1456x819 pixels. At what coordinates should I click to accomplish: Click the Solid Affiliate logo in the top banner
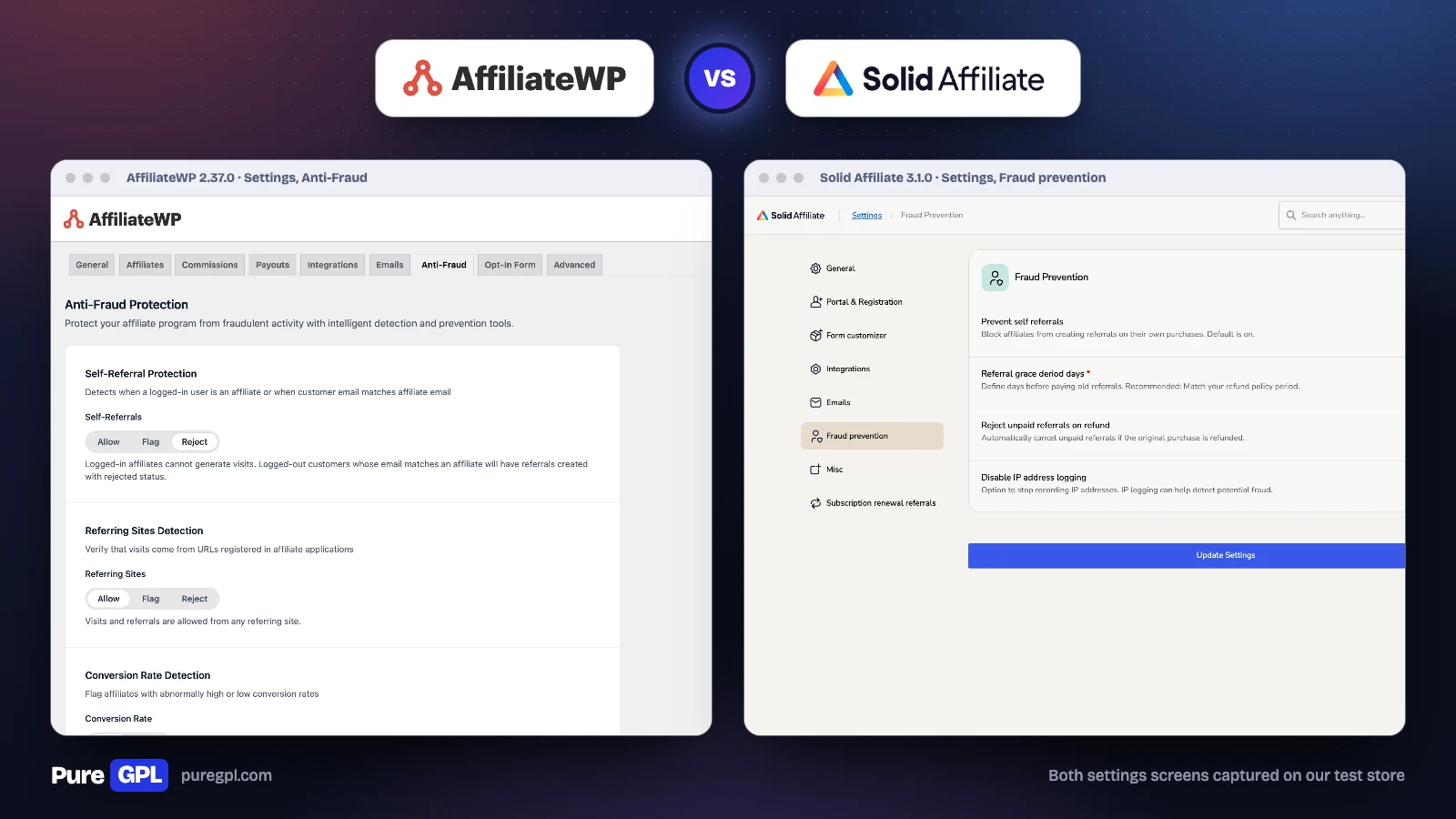tap(928, 79)
